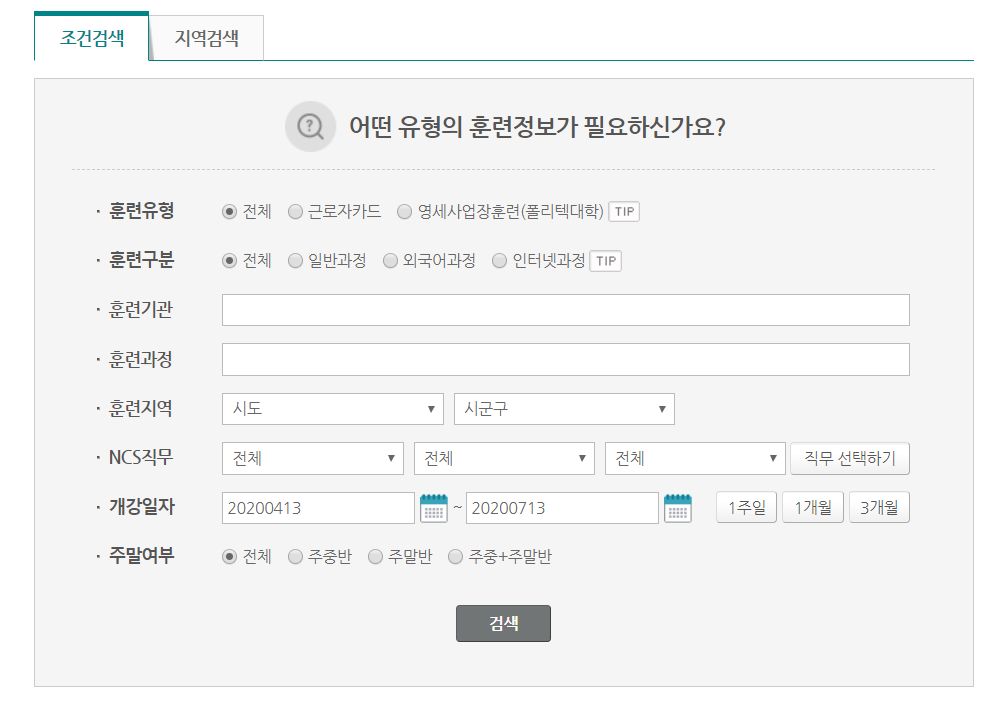Select the 주말반 radio option
Screen dimensions: 998x727
(376, 557)
